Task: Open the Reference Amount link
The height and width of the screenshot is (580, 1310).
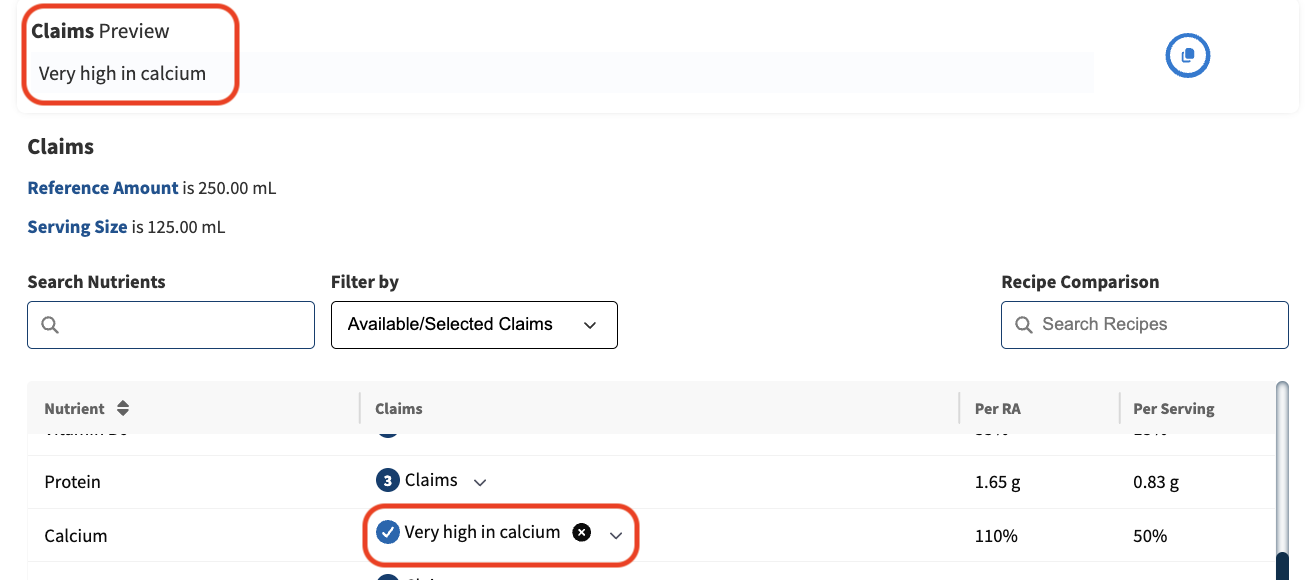Action: pyautogui.click(x=103, y=188)
